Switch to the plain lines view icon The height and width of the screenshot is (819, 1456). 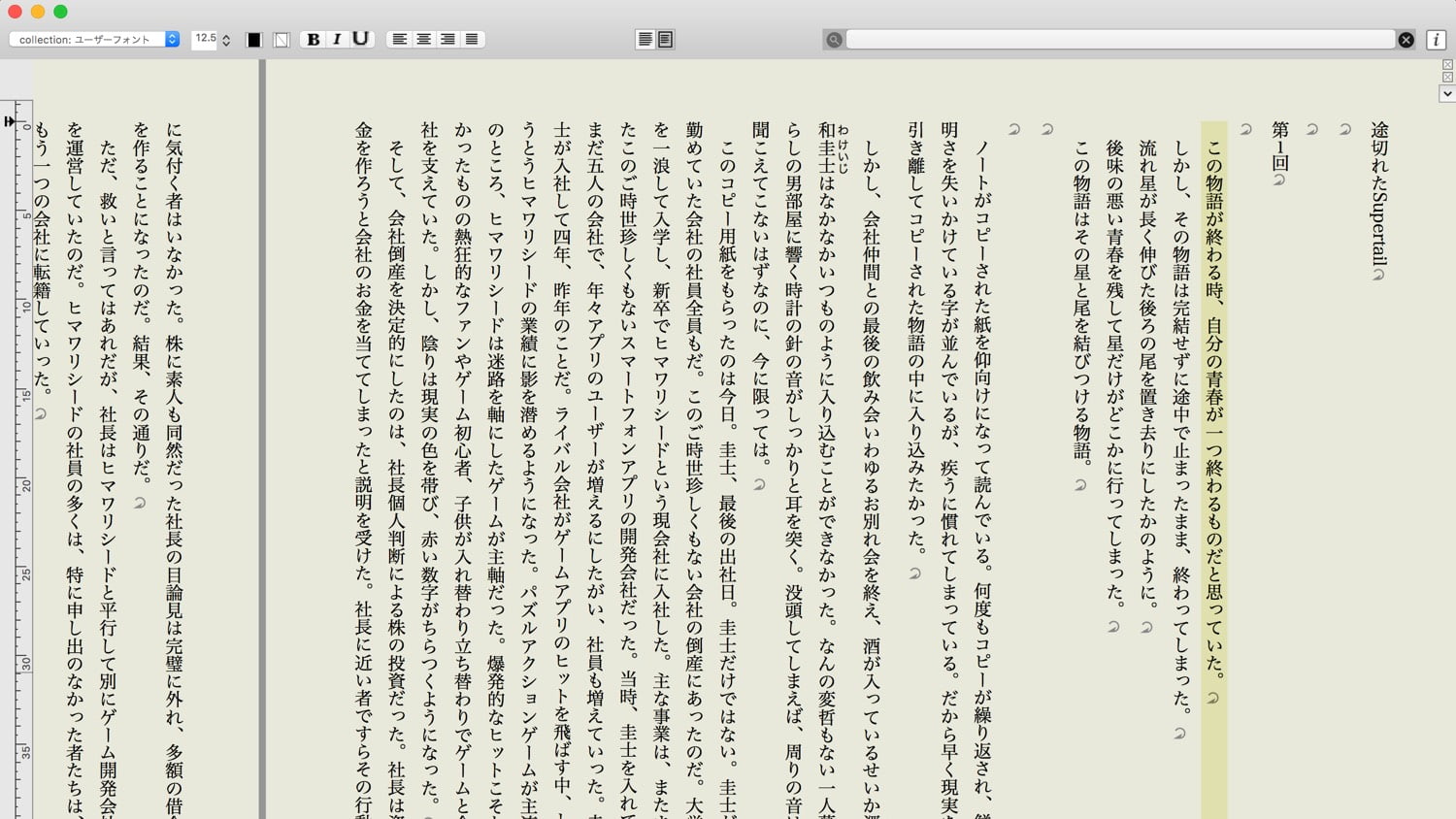click(x=645, y=39)
